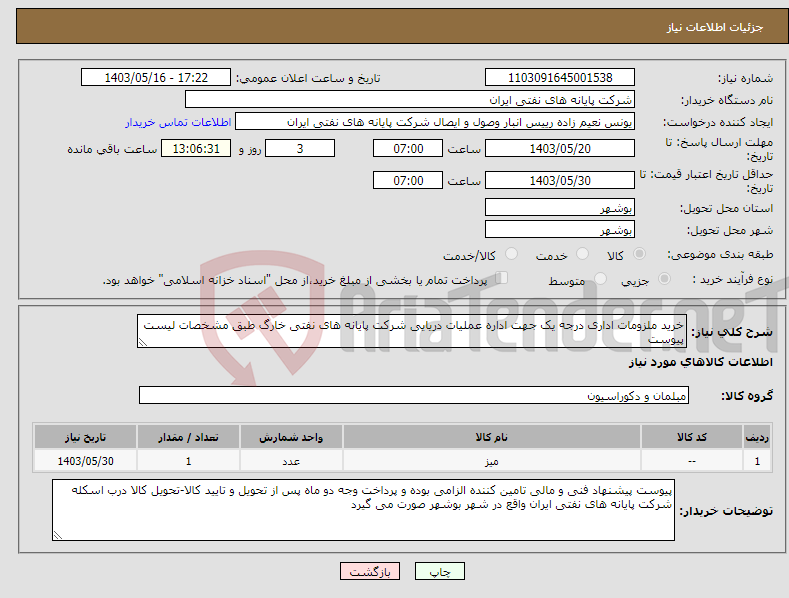Click the شهر محل تحویل field
Screen dimensions: 789x598
[x=560, y=230]
